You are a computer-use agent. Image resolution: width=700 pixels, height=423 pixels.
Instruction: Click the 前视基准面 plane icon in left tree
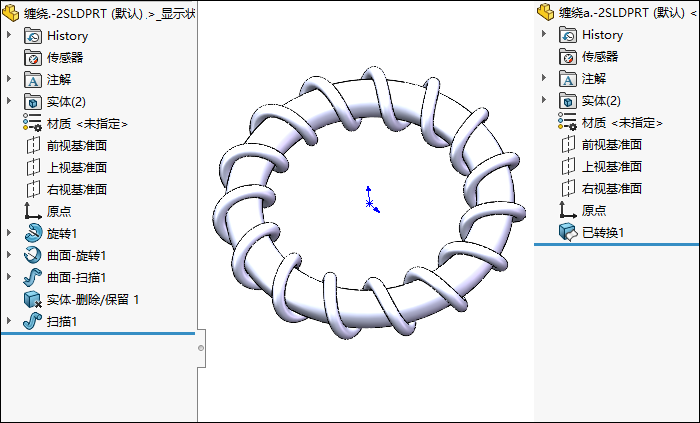tap(33, 145)
